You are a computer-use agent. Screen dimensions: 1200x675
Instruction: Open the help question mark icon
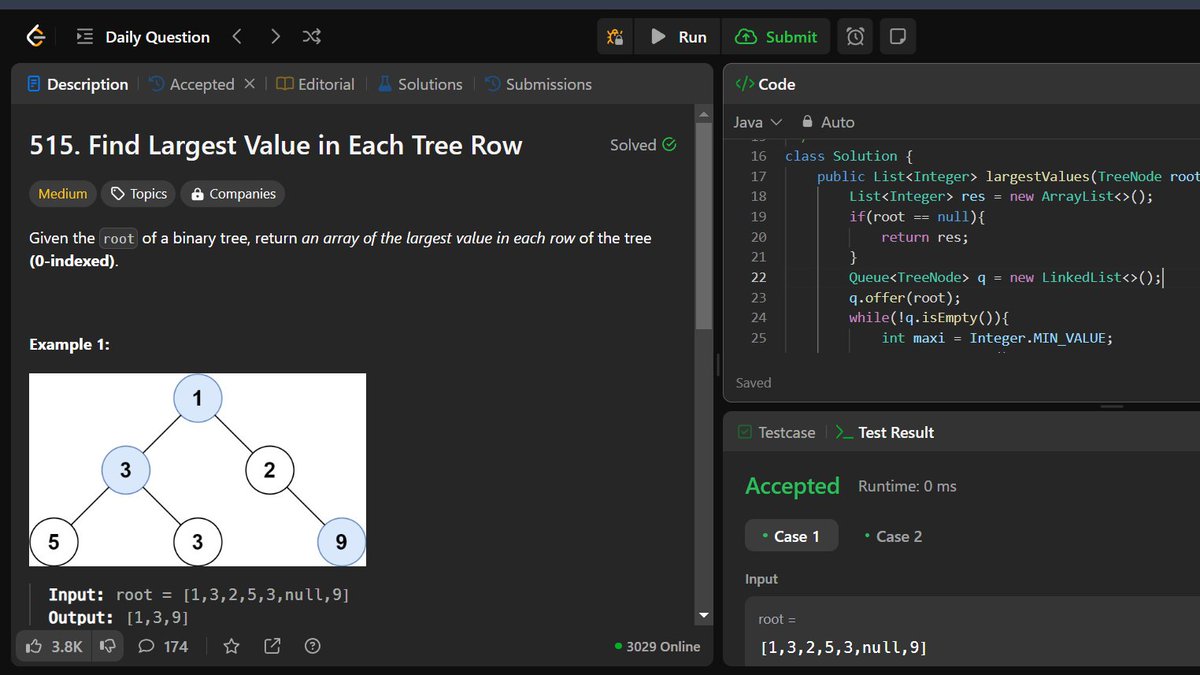(312, 646)
